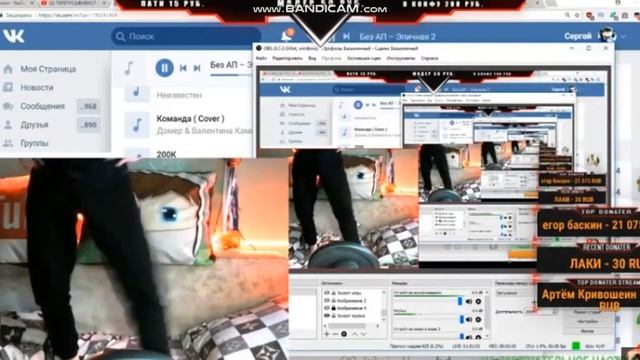Open settings gear of playback device channel
Screen dimensions: 640x360
478,301
